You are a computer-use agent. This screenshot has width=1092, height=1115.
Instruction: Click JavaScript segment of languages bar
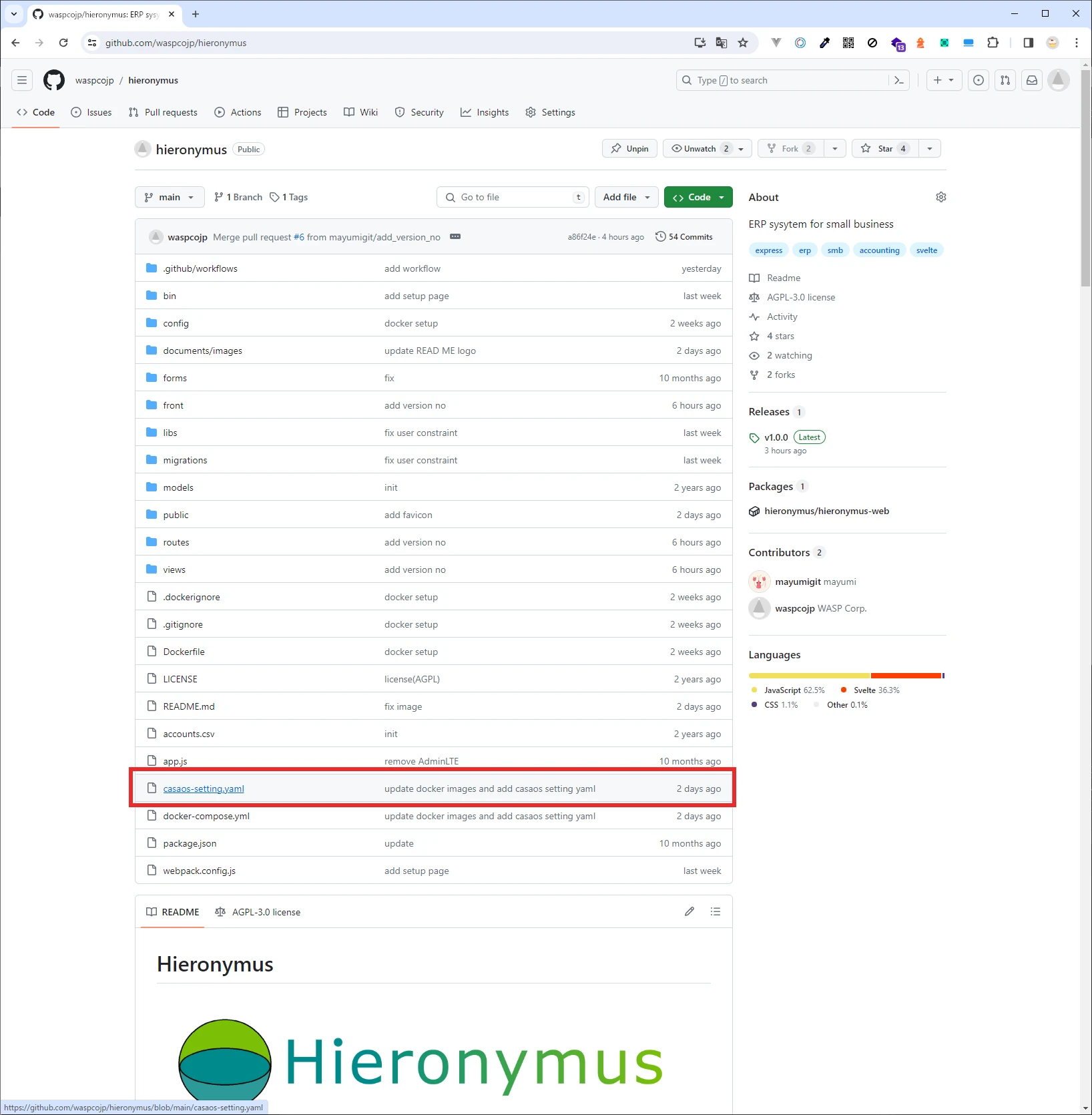[809, 676]
